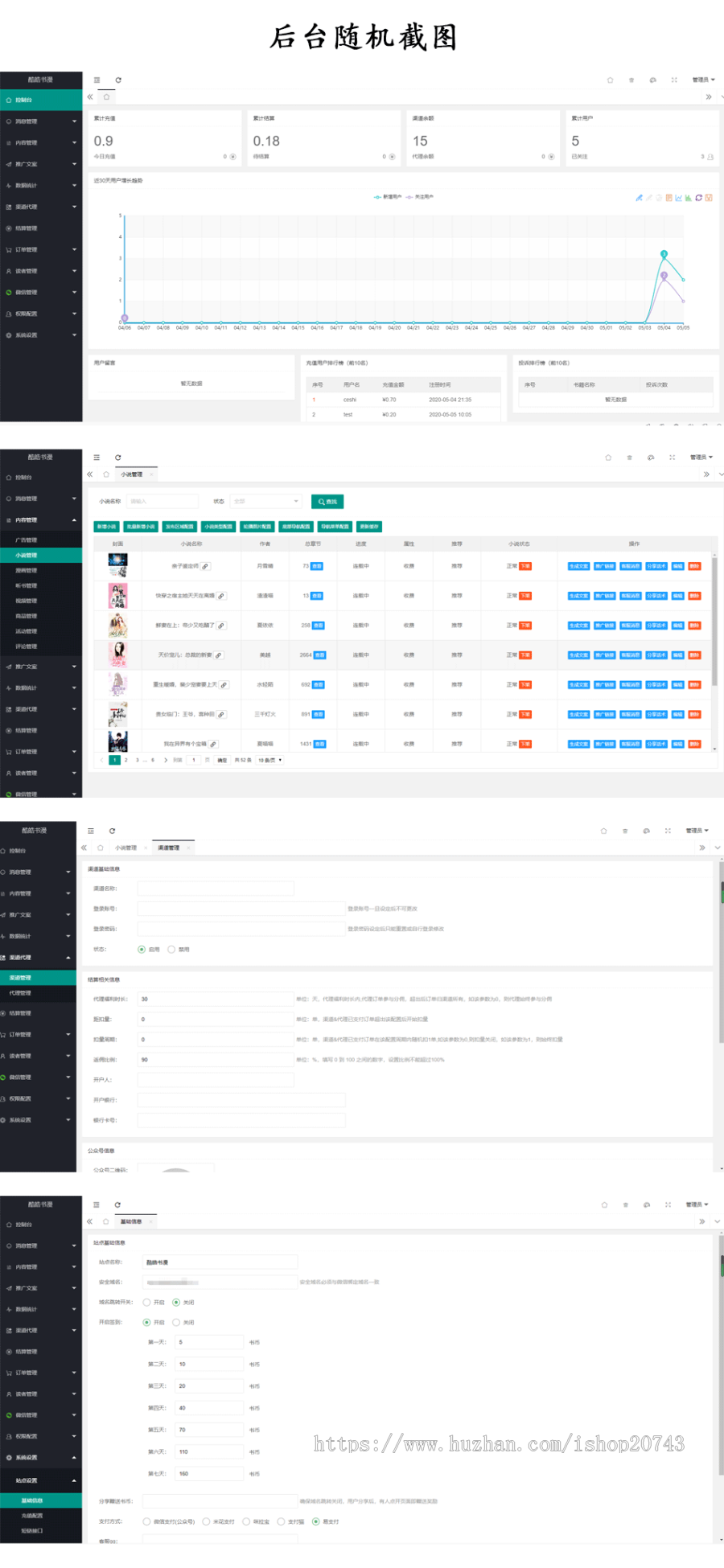Click the 渠道名称 input field
The image size is (724, 1568).
pos(216,889)
